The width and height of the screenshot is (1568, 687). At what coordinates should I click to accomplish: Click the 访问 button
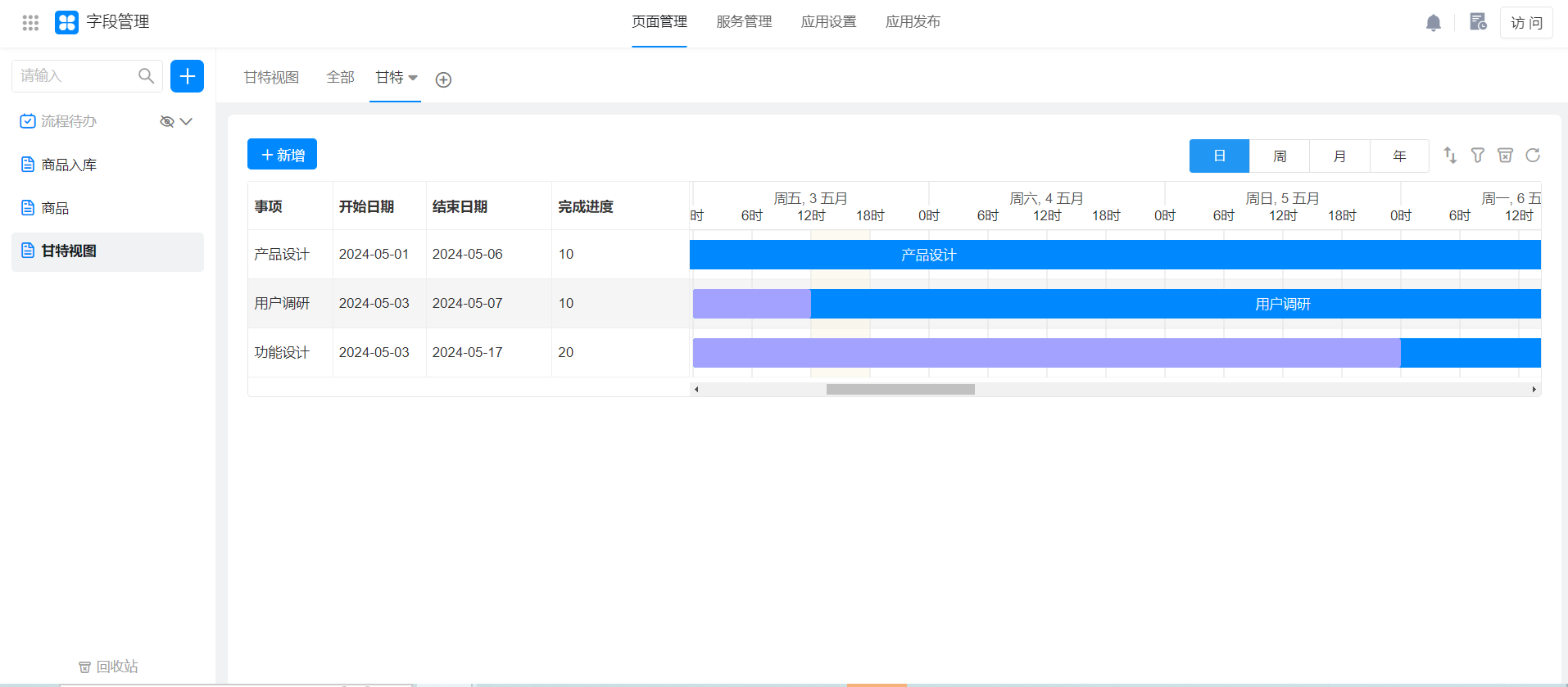coord(1525,23)
